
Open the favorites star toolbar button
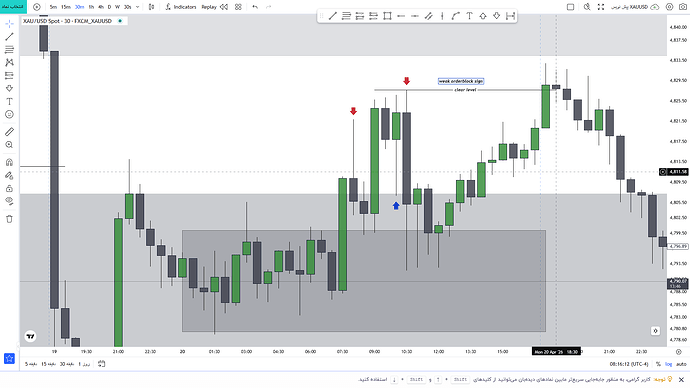click(9, 359)
